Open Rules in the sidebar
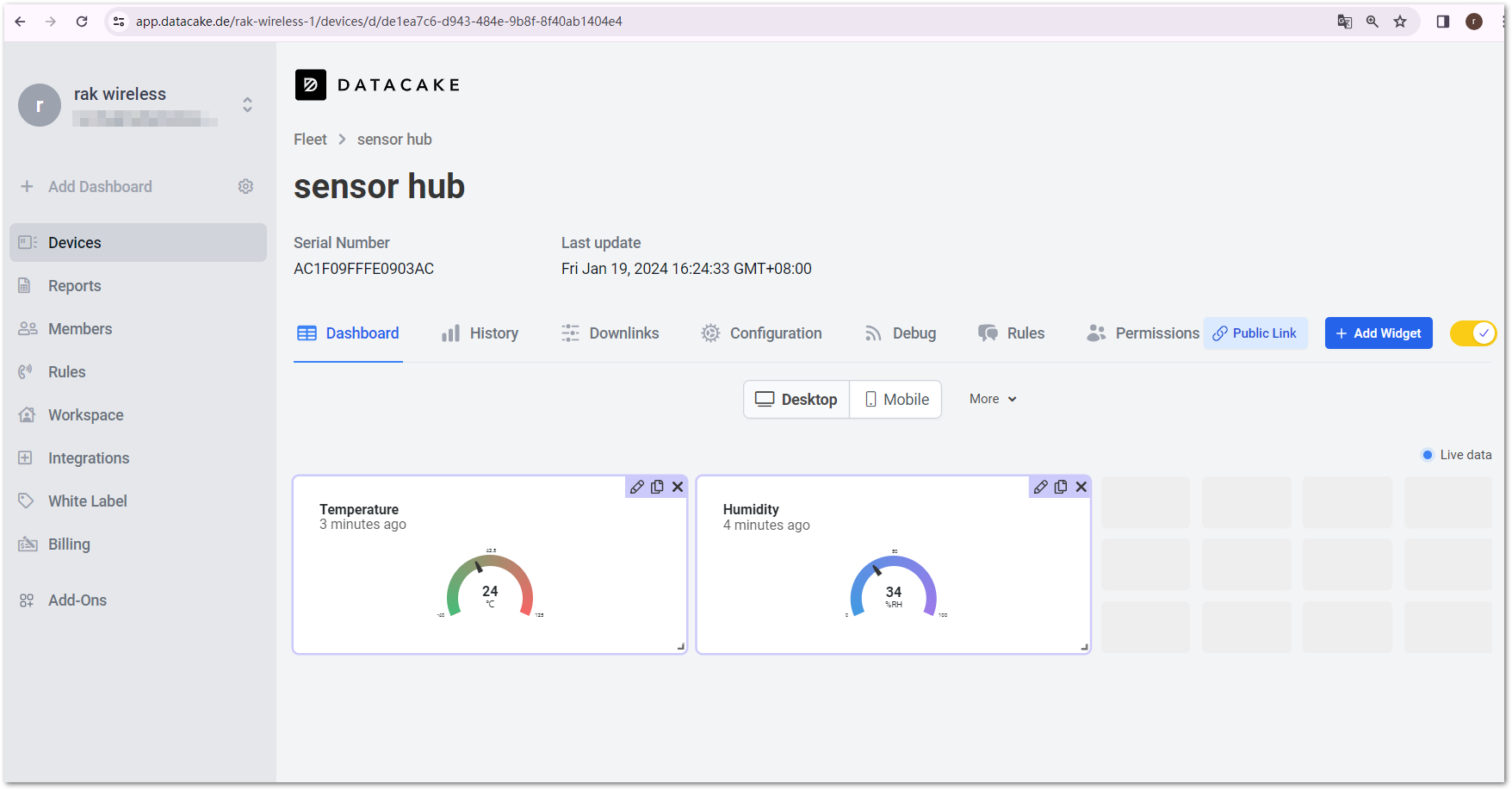The width and height of the screenshot is (1512, 790). [x=138, y=372]
